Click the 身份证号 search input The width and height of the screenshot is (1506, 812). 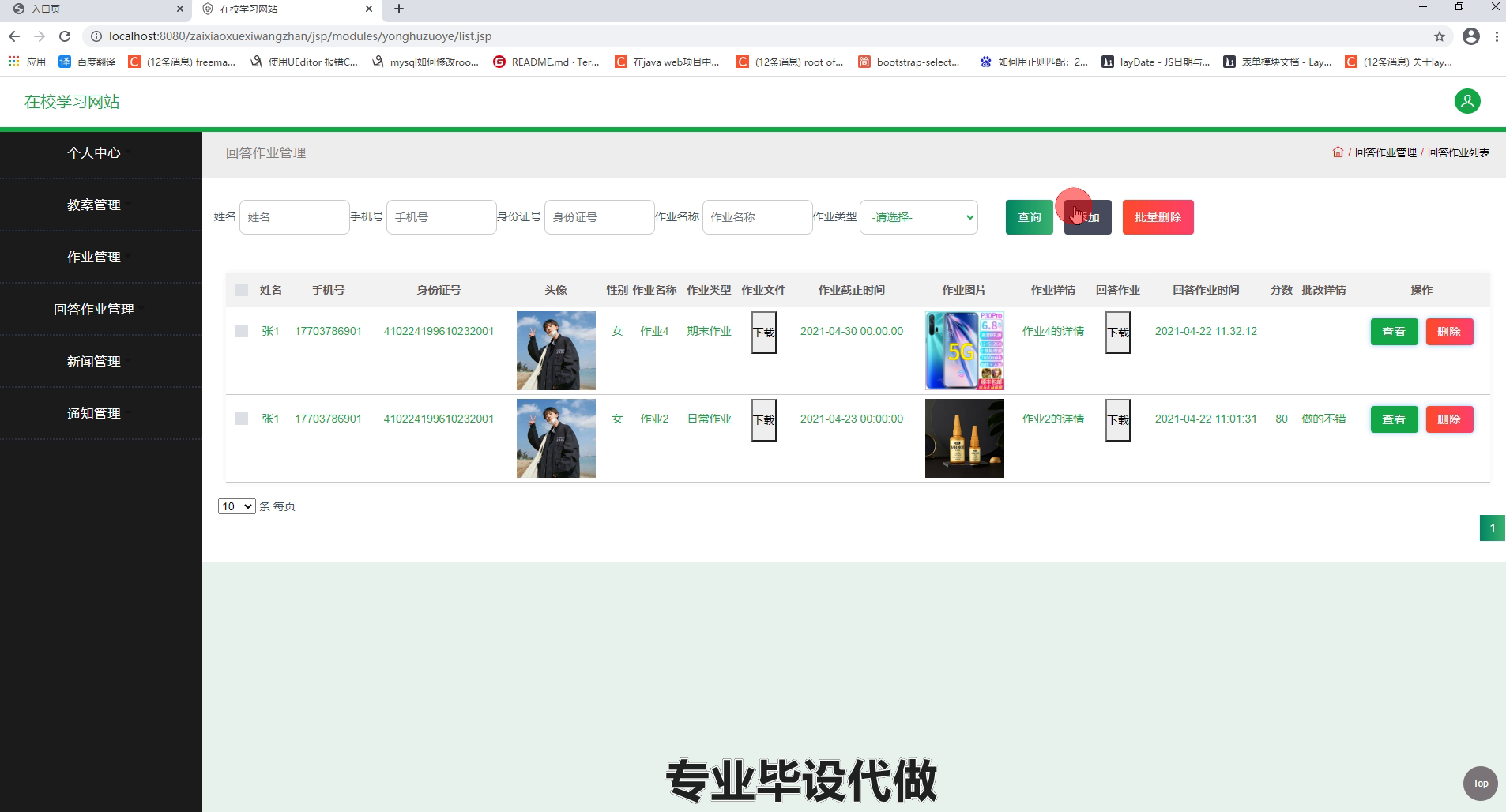pos(600,217)
